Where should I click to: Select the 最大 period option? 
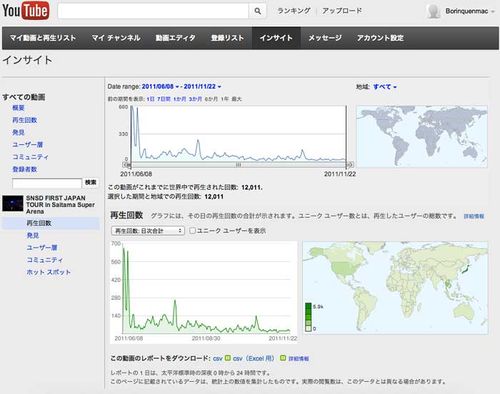coord(236,99)
